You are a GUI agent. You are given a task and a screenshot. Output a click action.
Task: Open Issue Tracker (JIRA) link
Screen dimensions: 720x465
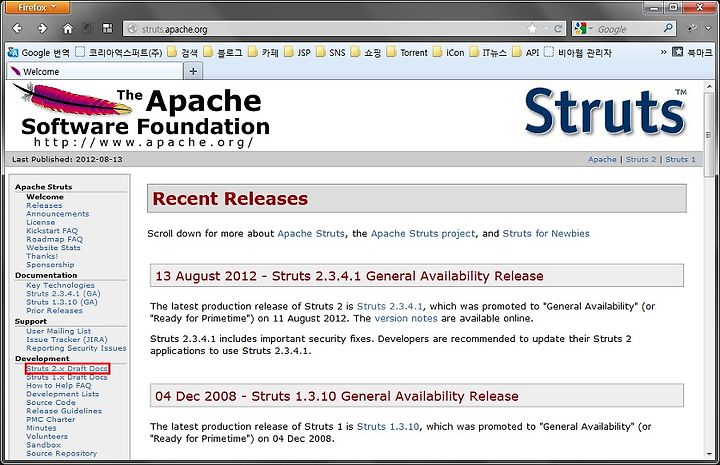[x=67, y=340]
